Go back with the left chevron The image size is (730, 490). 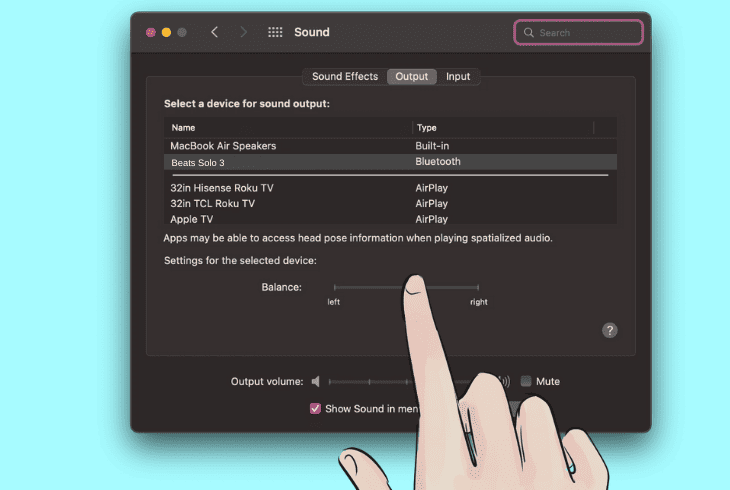(x=214, y=32)
